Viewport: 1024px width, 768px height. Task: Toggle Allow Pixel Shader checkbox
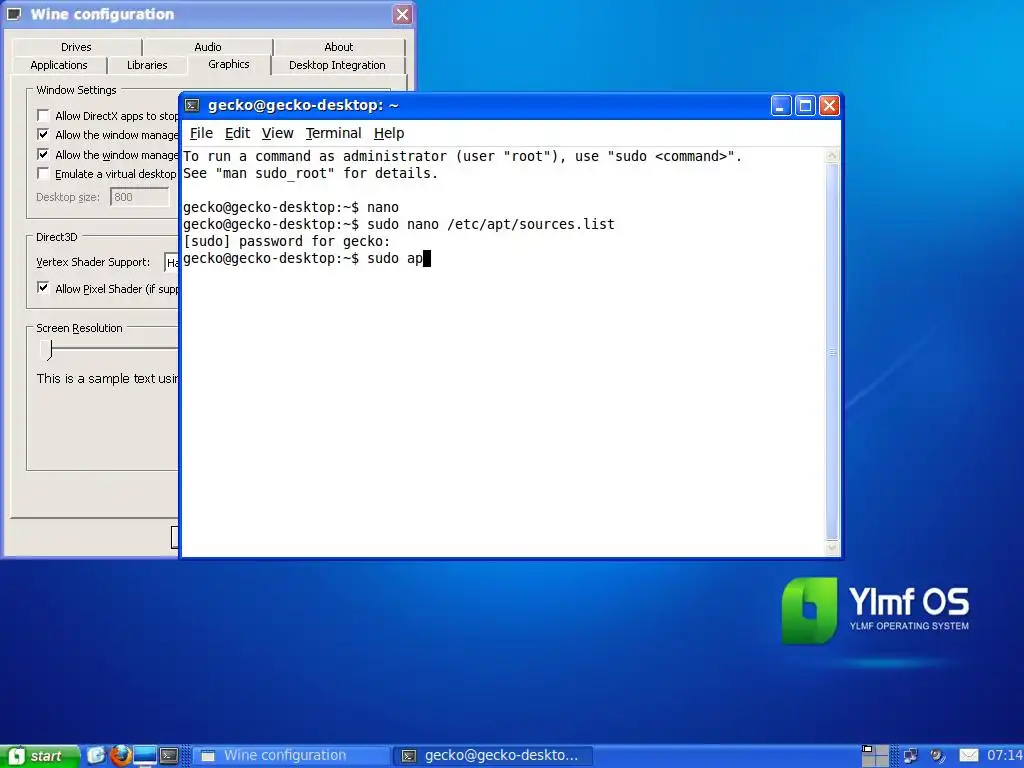point(43,288)
